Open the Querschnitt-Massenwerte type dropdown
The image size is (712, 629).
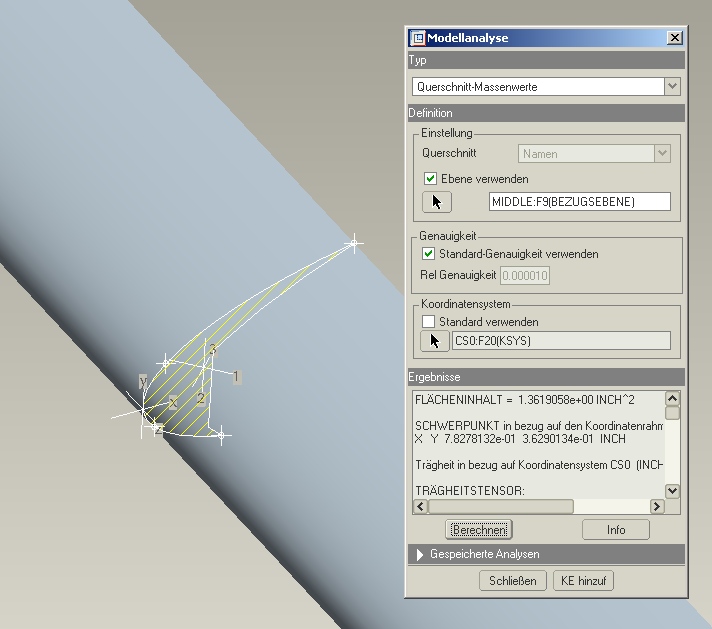coord(672,86)
